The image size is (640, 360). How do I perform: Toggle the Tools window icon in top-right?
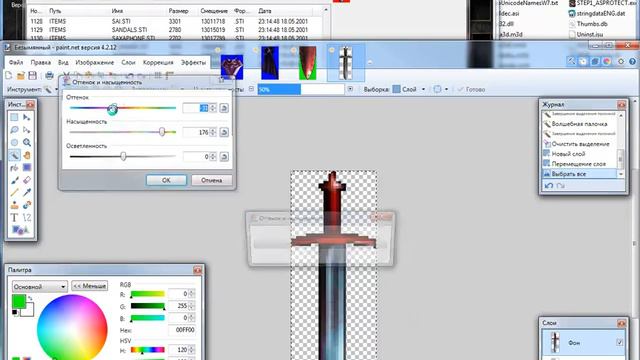[571, 62]
